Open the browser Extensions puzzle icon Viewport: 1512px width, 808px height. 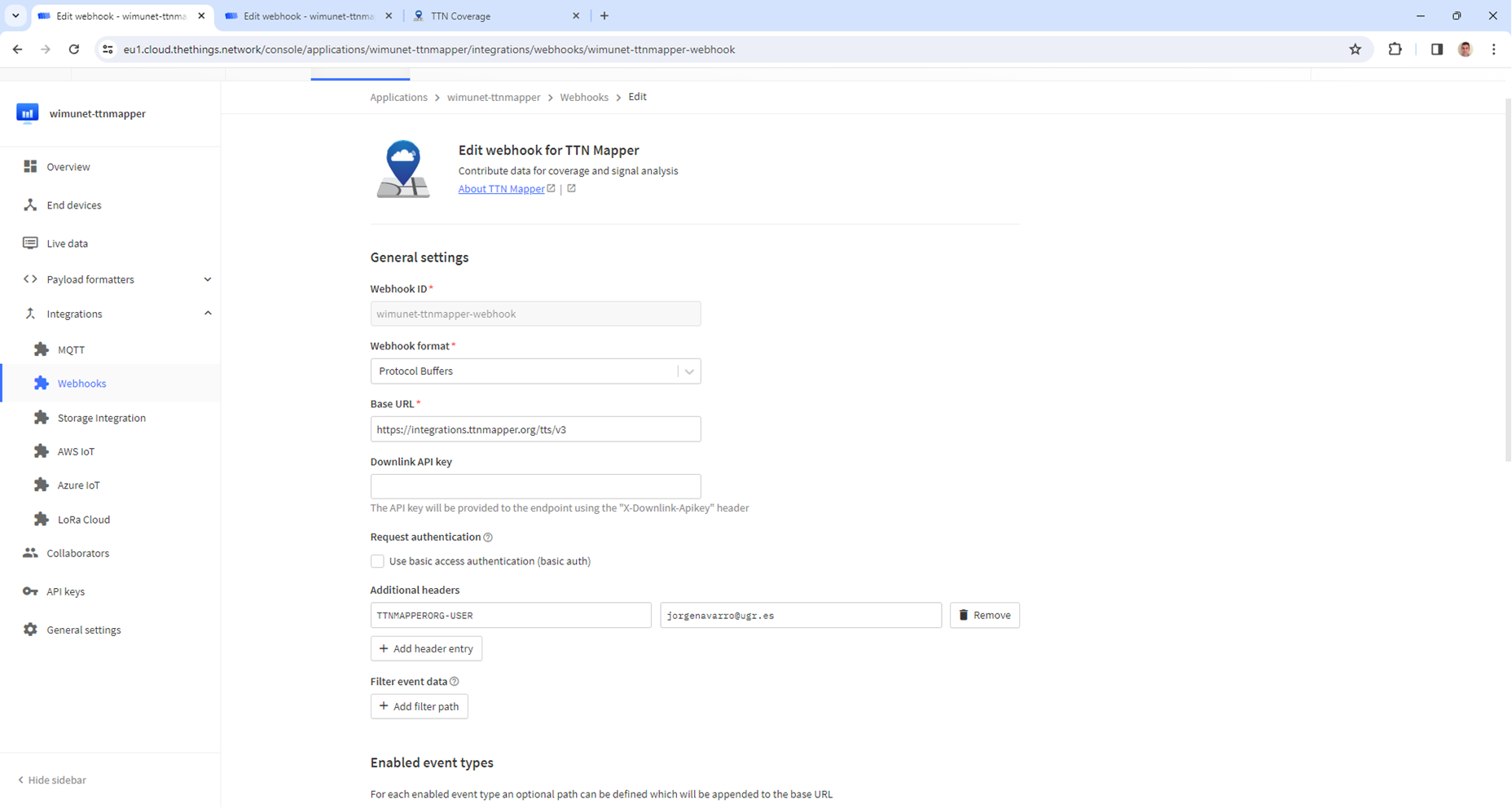[x=1396, y=50]
